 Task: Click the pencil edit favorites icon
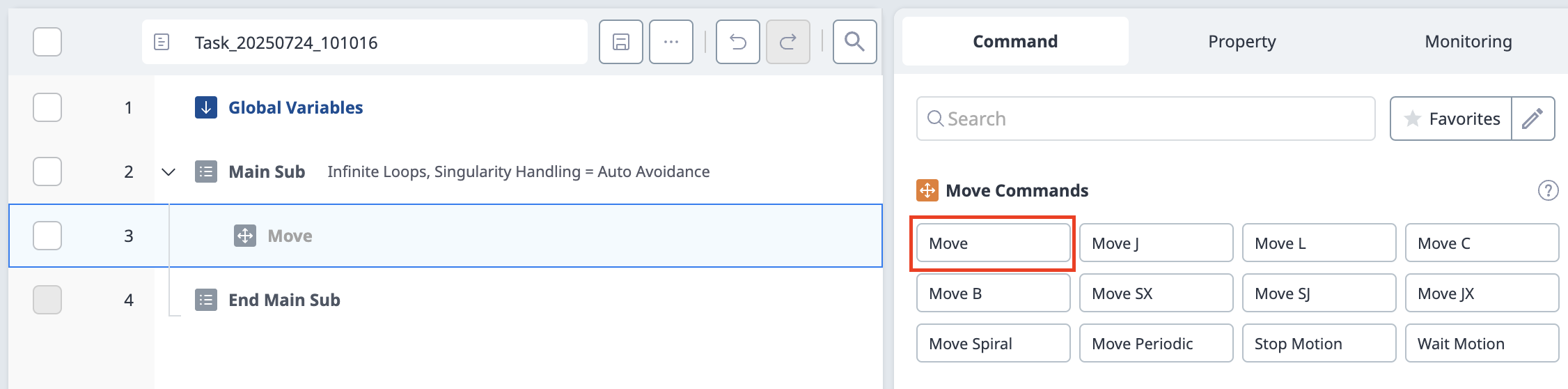tap(1532, 119)
